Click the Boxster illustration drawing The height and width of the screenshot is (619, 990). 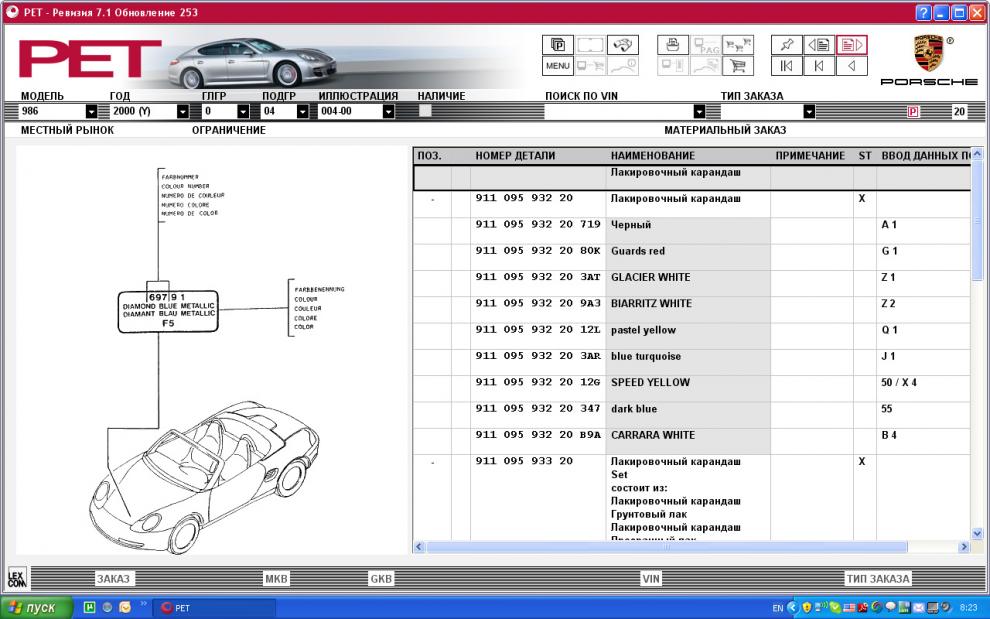click(x=204, y=477)
